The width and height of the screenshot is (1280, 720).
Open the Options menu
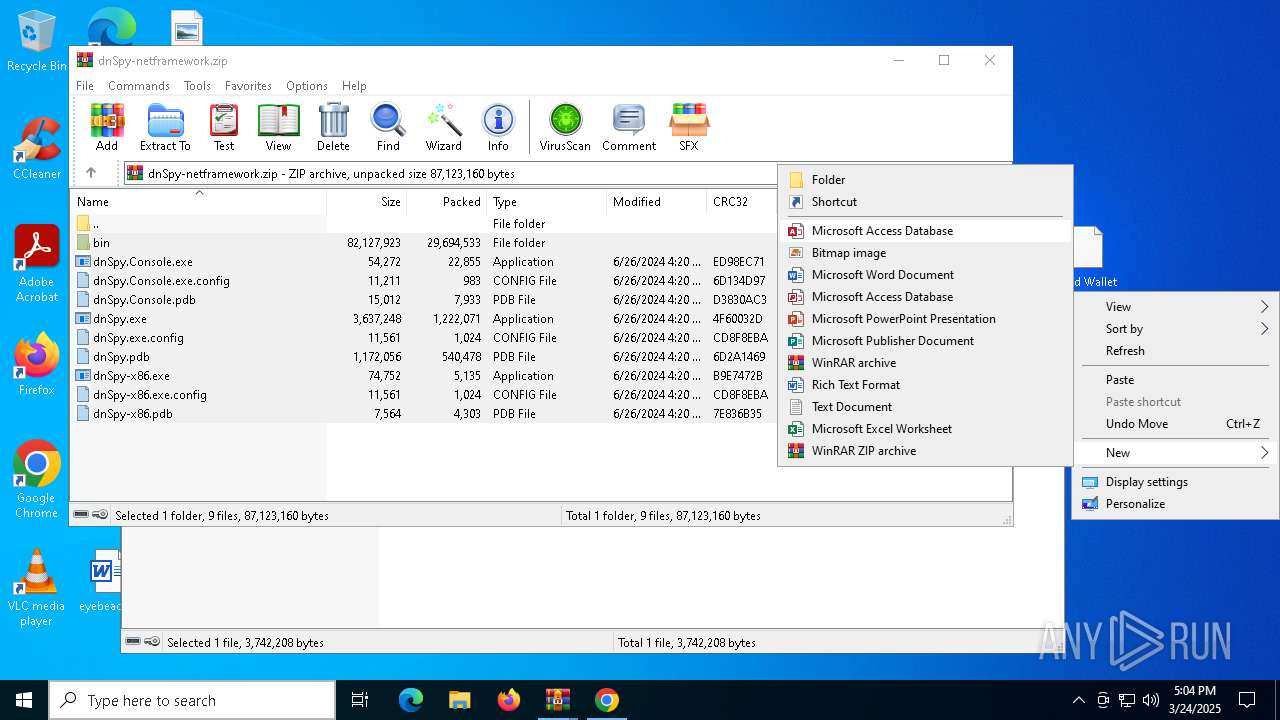click(x=307, y=86)
